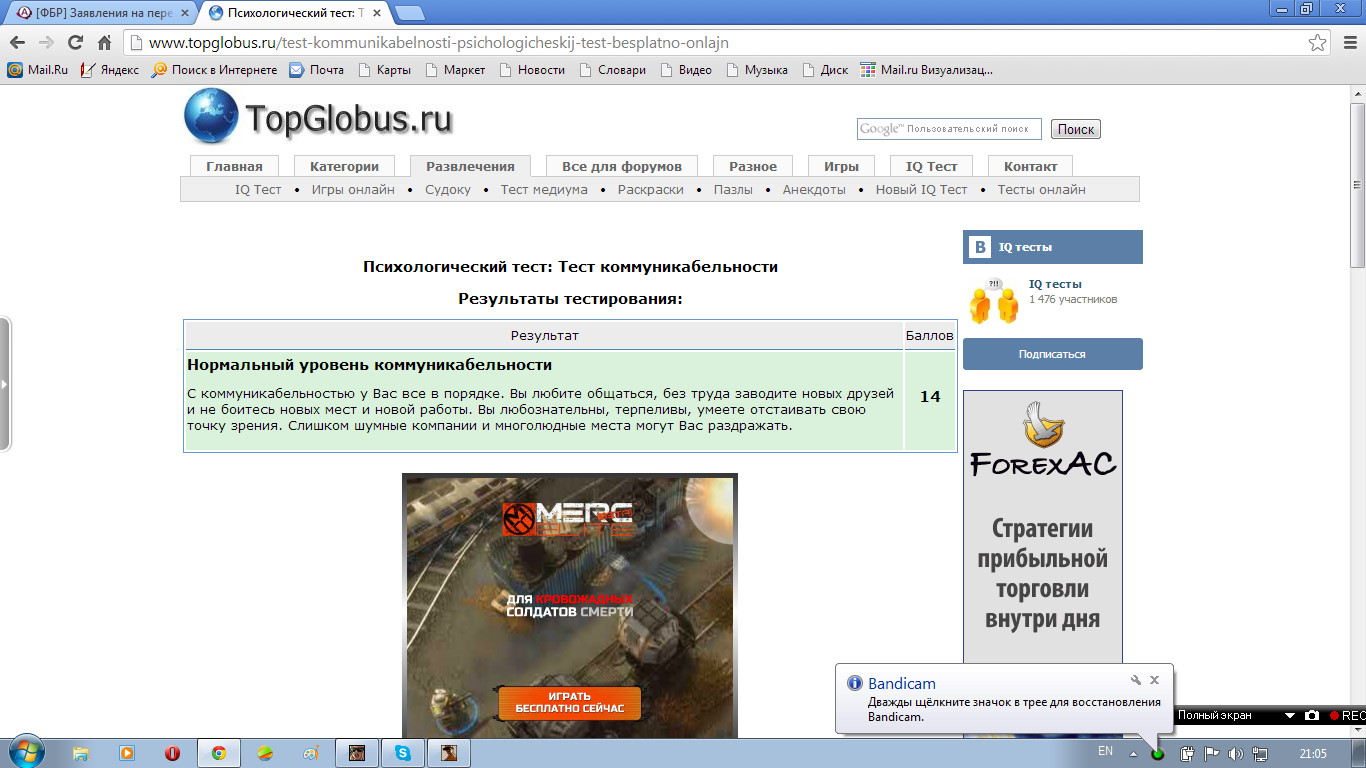
Task: Click the TopGlobus globe logo
Action: pyautogui.click(x=211, y=116)
